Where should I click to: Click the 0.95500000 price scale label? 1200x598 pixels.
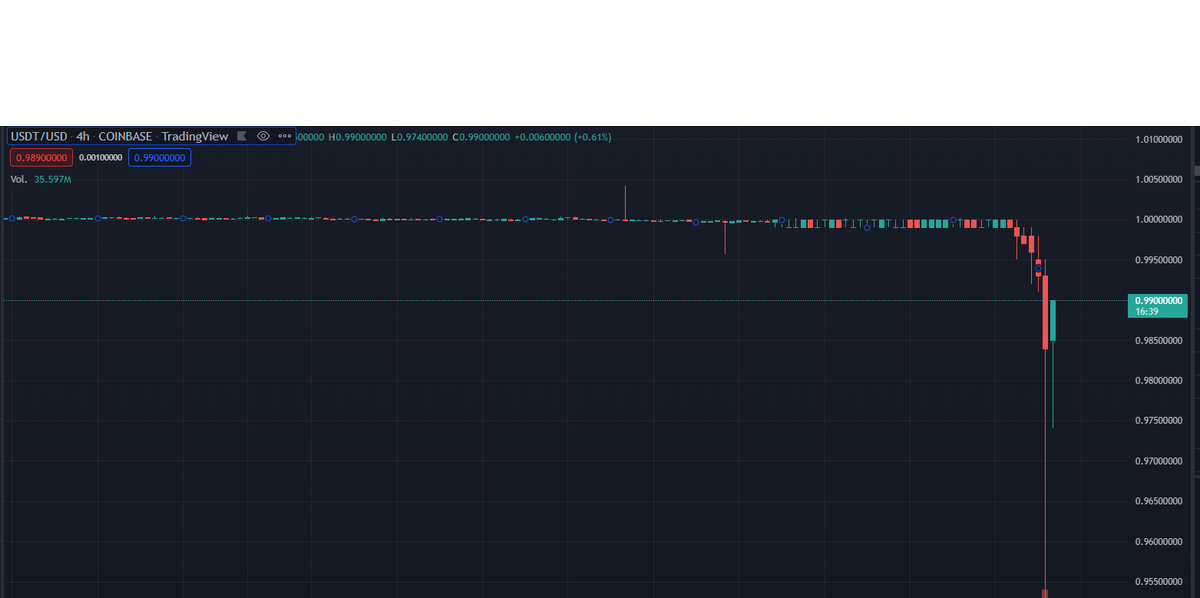click(1160, 582)
